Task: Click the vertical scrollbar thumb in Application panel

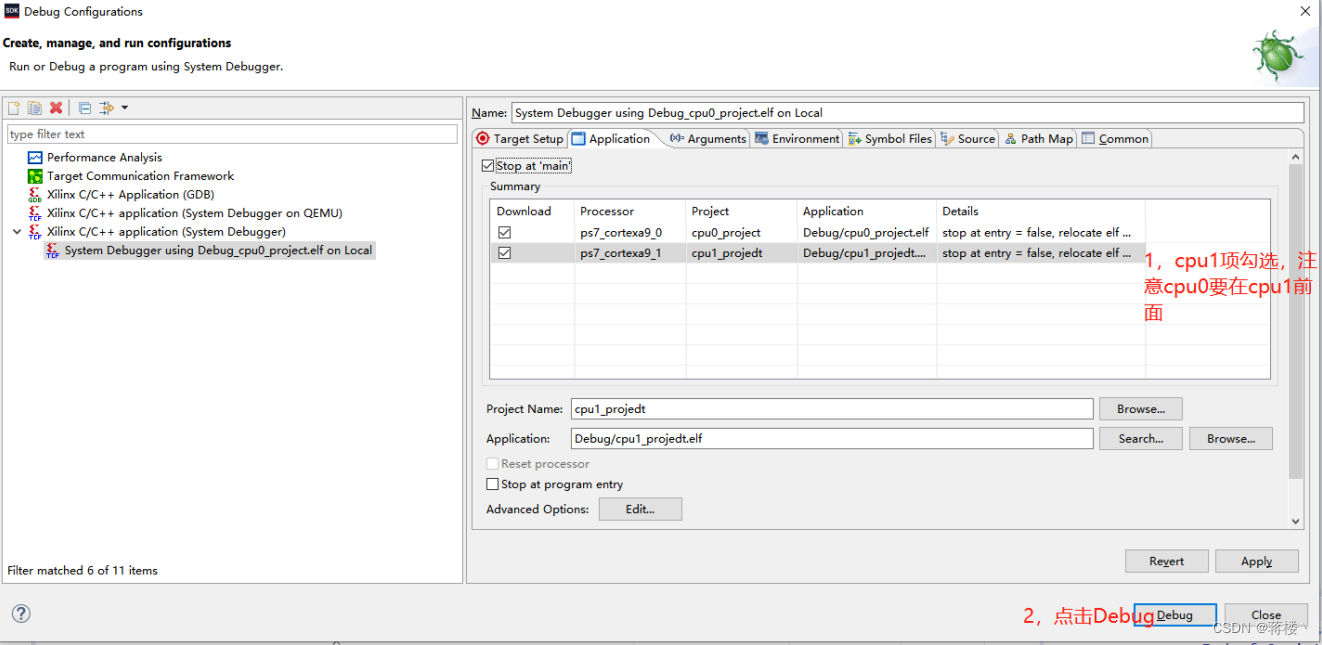Action: tap(1296, 322)
